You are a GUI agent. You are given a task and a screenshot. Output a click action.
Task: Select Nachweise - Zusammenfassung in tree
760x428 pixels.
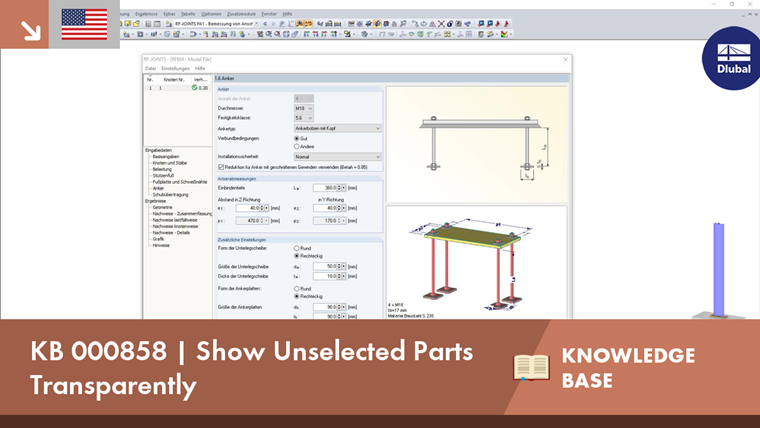point(182,213)
